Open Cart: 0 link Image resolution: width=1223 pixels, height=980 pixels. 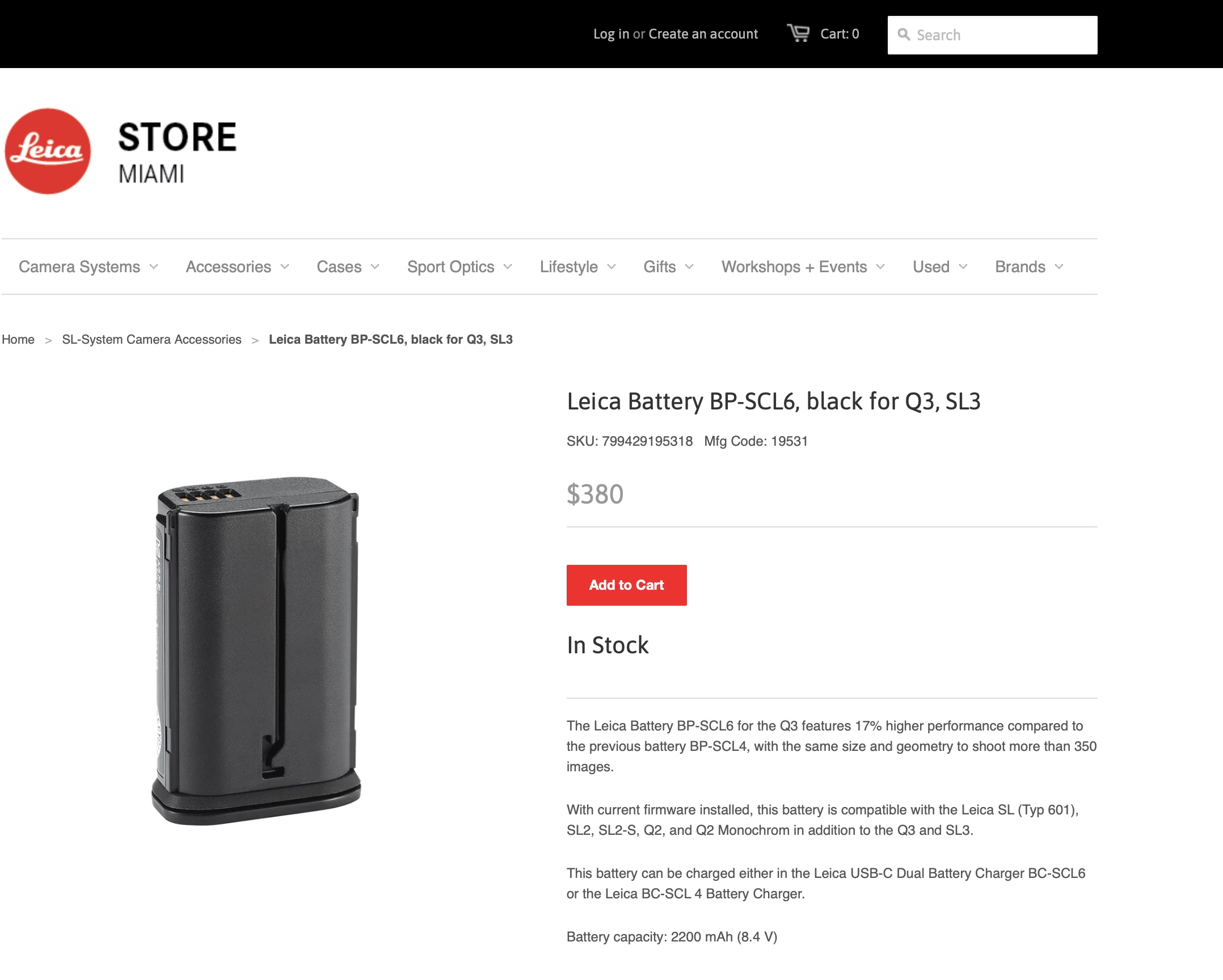point(840,34)
